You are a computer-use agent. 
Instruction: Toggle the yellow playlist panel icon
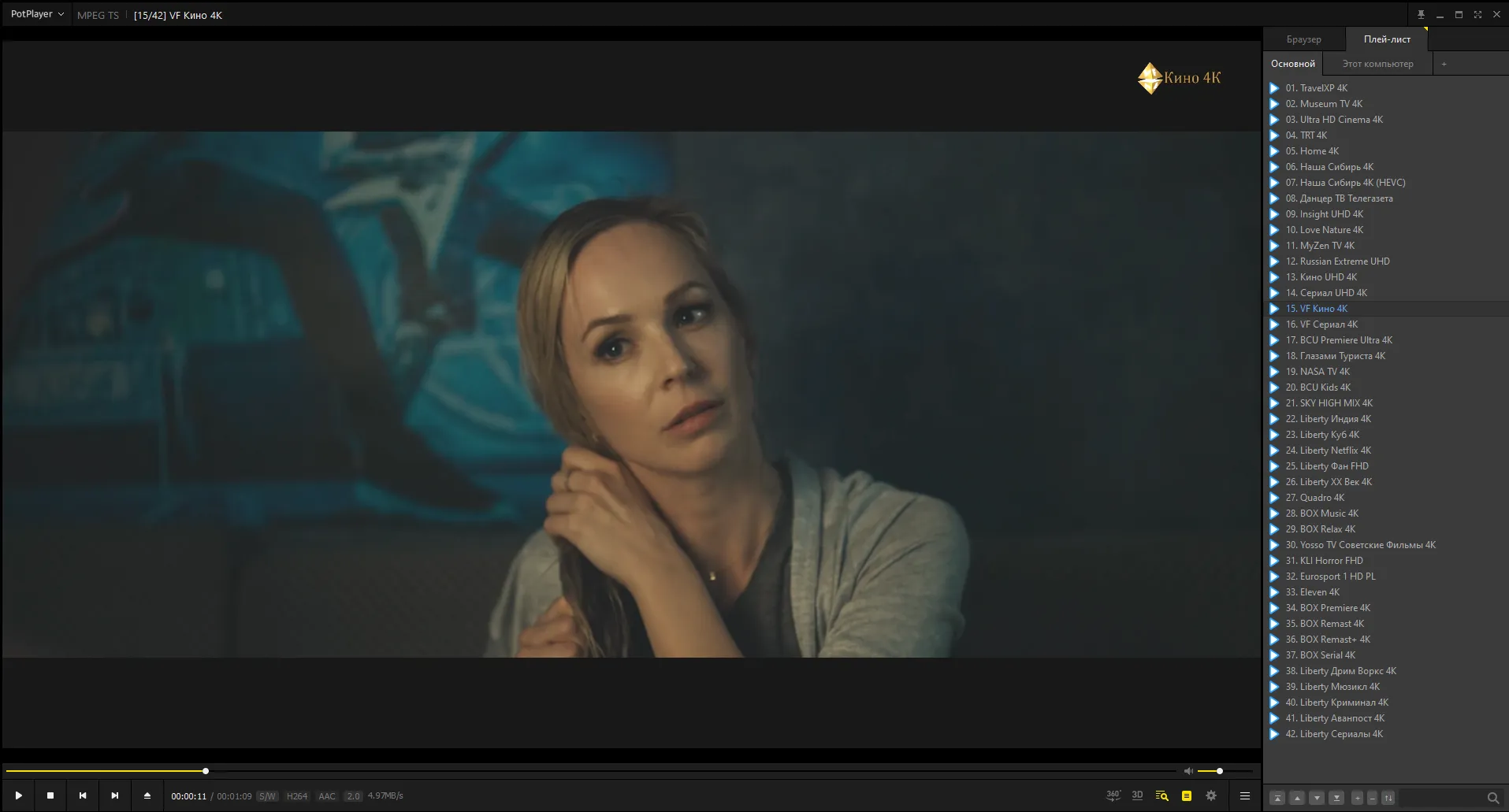[1187, 795]
